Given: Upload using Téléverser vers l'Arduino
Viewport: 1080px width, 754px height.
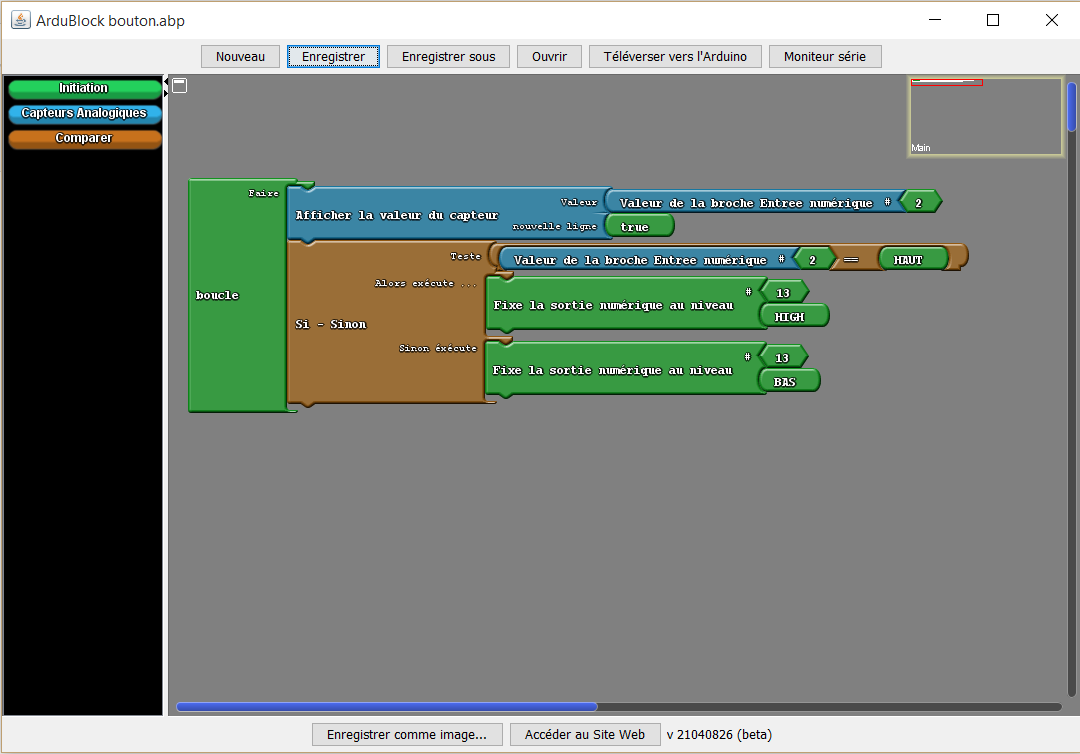Looking at the screenshot, I should click(675, 57).
